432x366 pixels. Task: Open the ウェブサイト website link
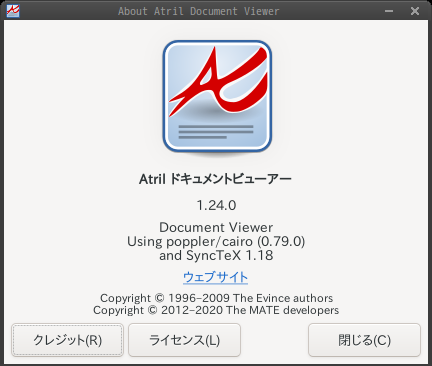(215, 277)
